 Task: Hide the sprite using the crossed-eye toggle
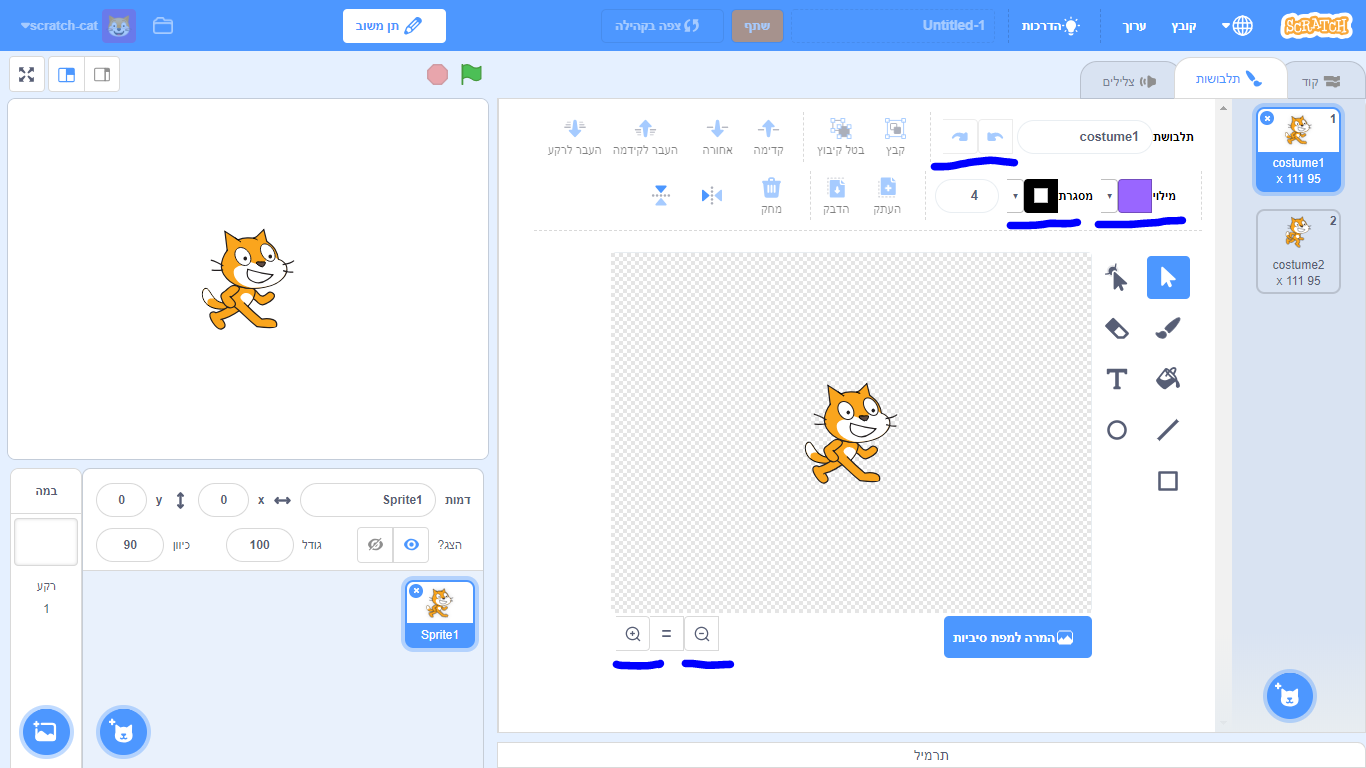(x=375, y=545)
